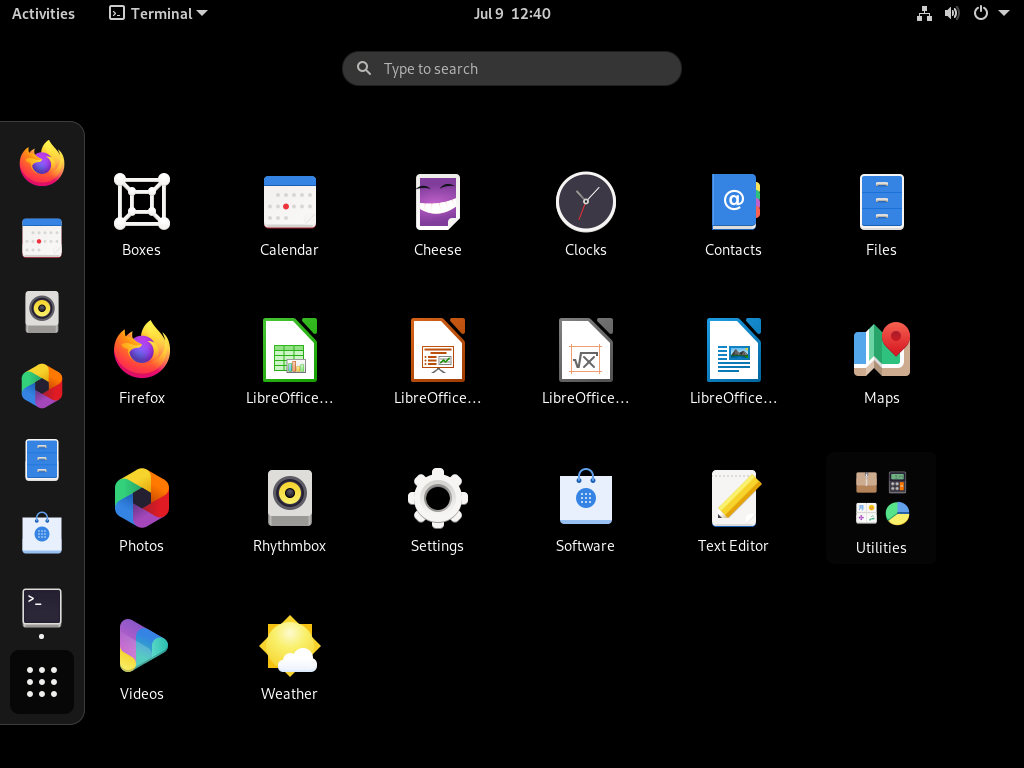Open the Settings gear app
The height and width of the screenshot is (768, 1024).
click(x=438, y=498)
